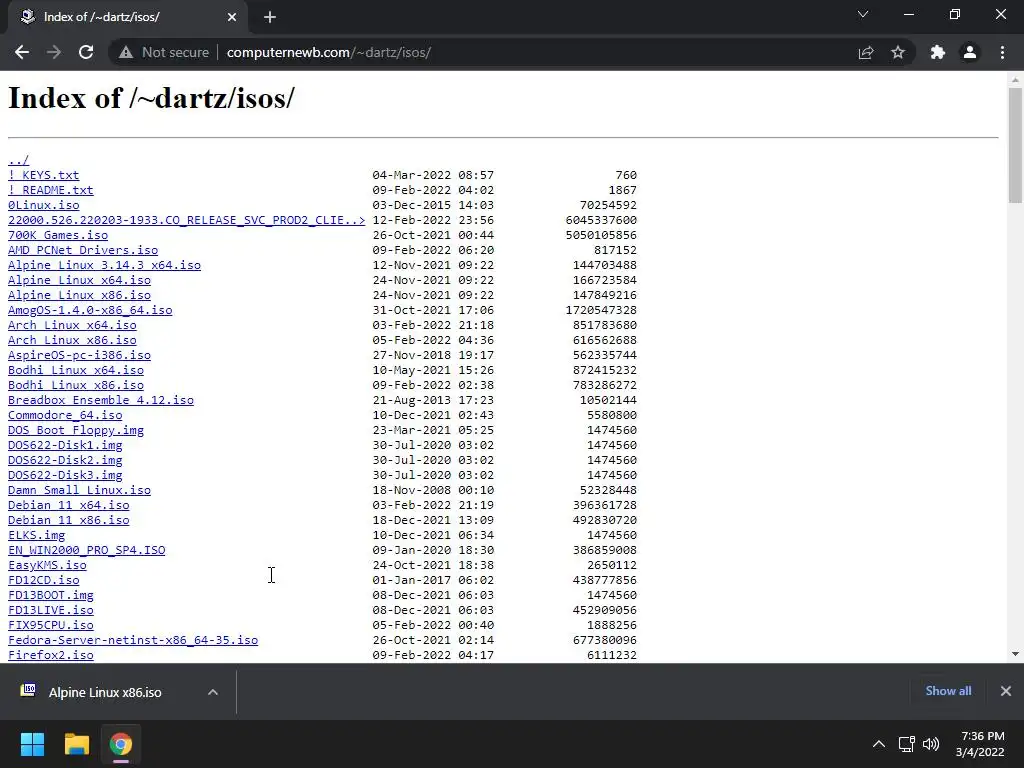
Task: Click the 22000.526.220203-1933.CO_RELEASE link
Action: point(187,220)
